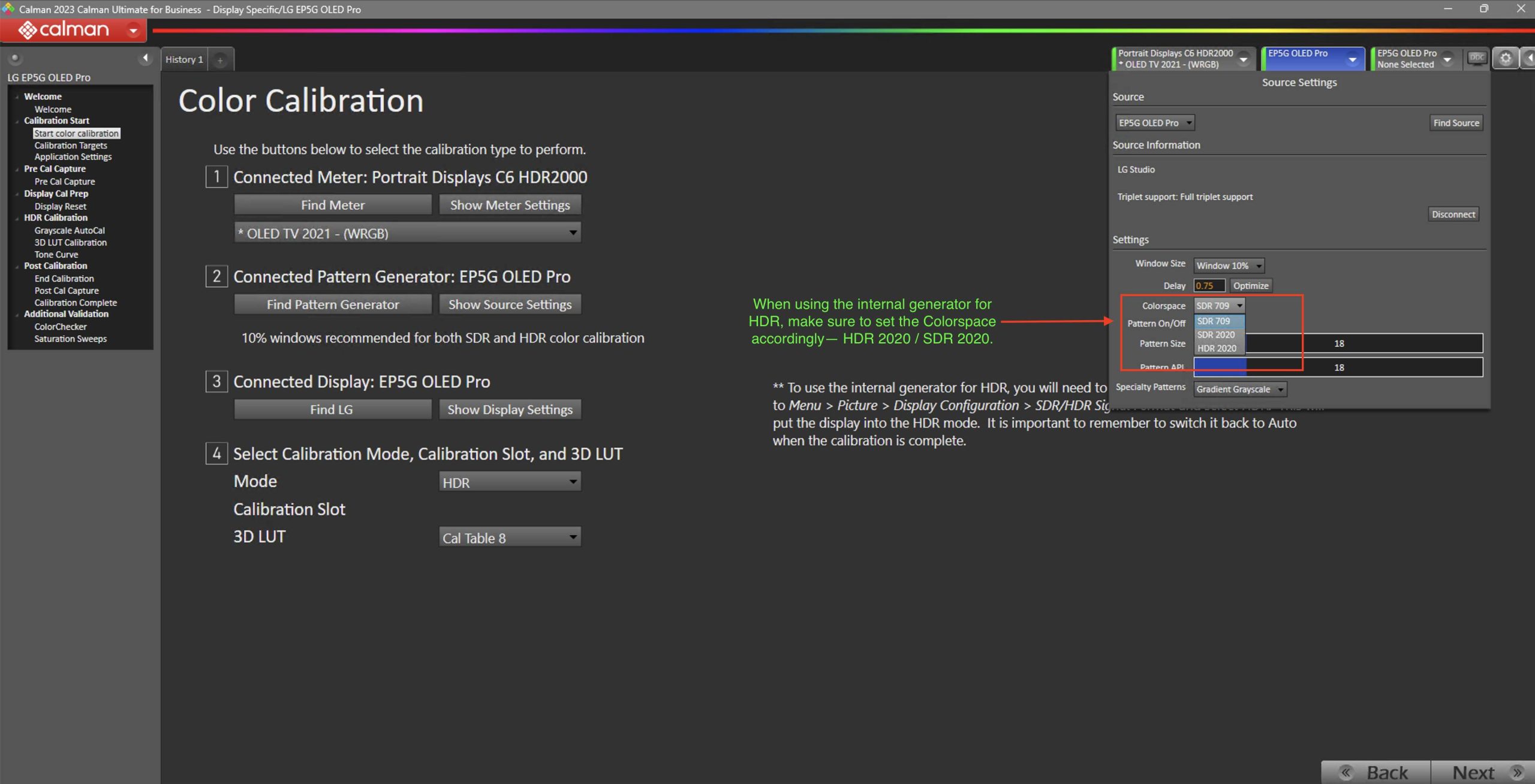Click the DDC display control icon
The height and width of the screenshot is (784, 1535).
pyautogui.click(x=1476, y=58)
